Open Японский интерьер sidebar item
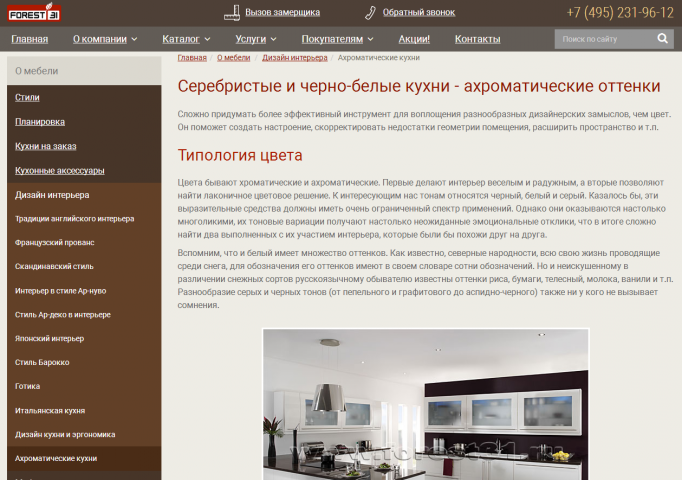 point(49,338)
